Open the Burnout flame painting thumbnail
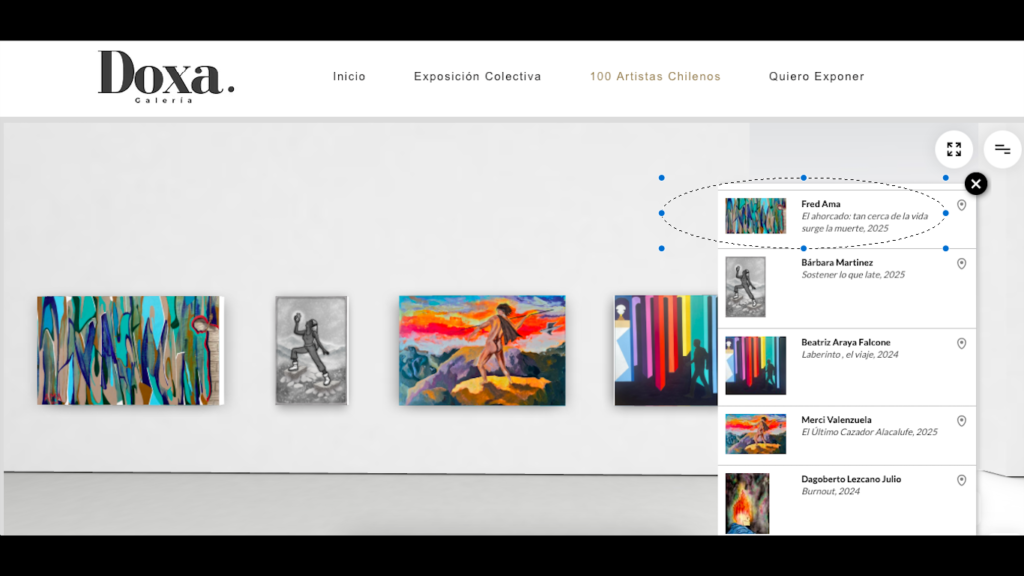 pyautogui.click(x=747, y=504)
